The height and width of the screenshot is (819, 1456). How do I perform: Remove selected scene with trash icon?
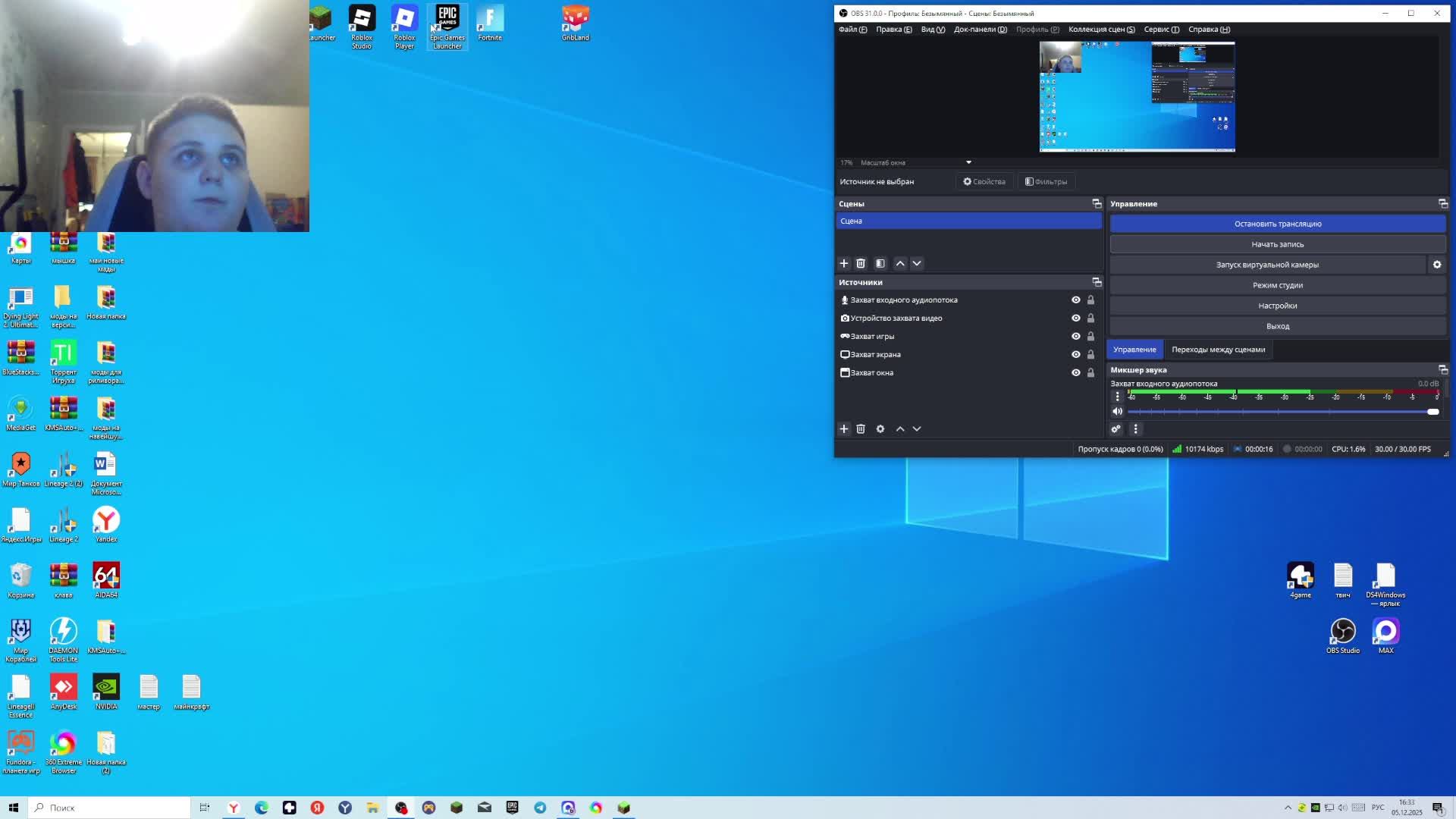[x=861, y=264]
